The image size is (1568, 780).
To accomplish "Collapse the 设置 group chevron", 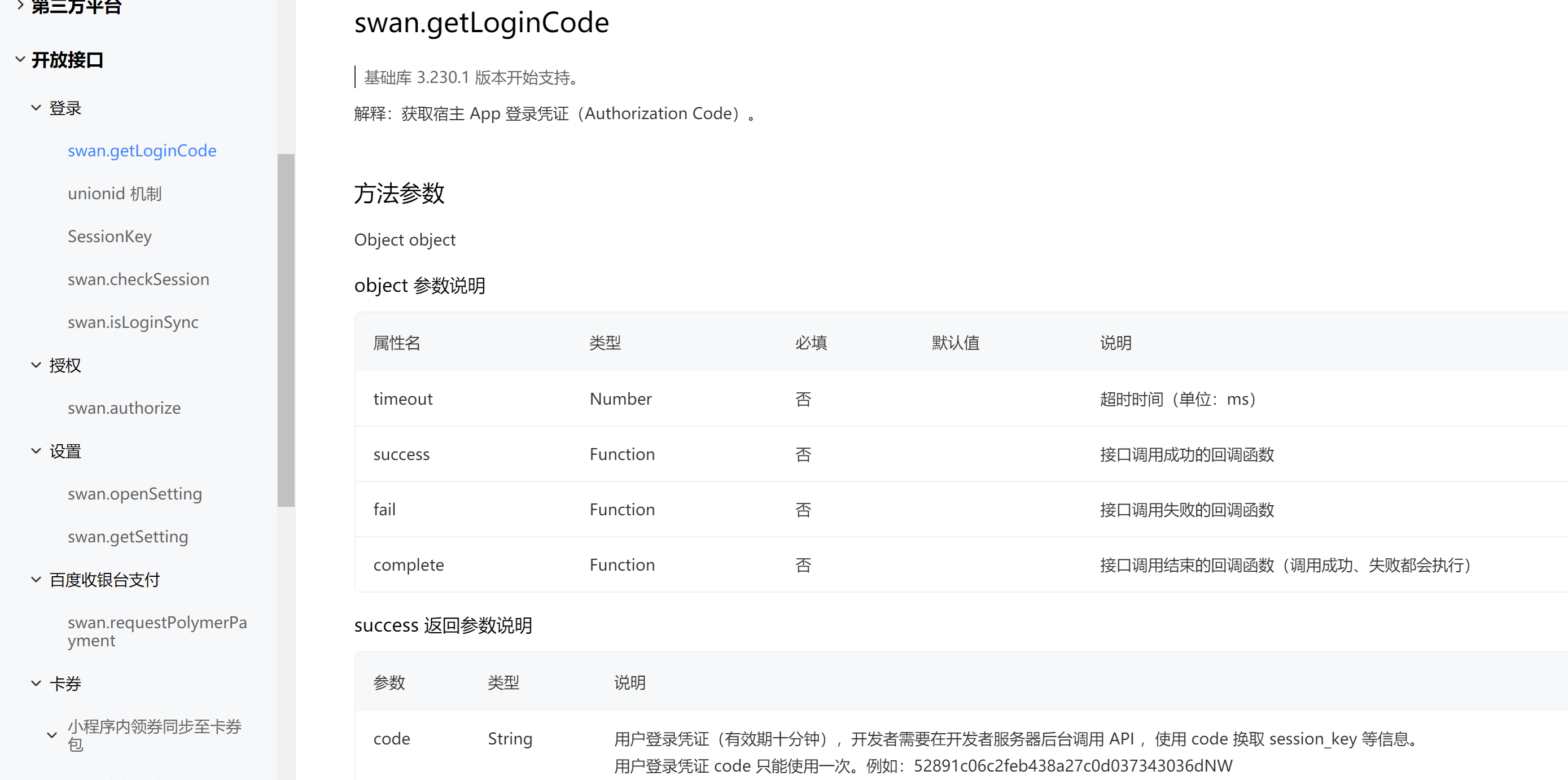I will click(36, 451).
